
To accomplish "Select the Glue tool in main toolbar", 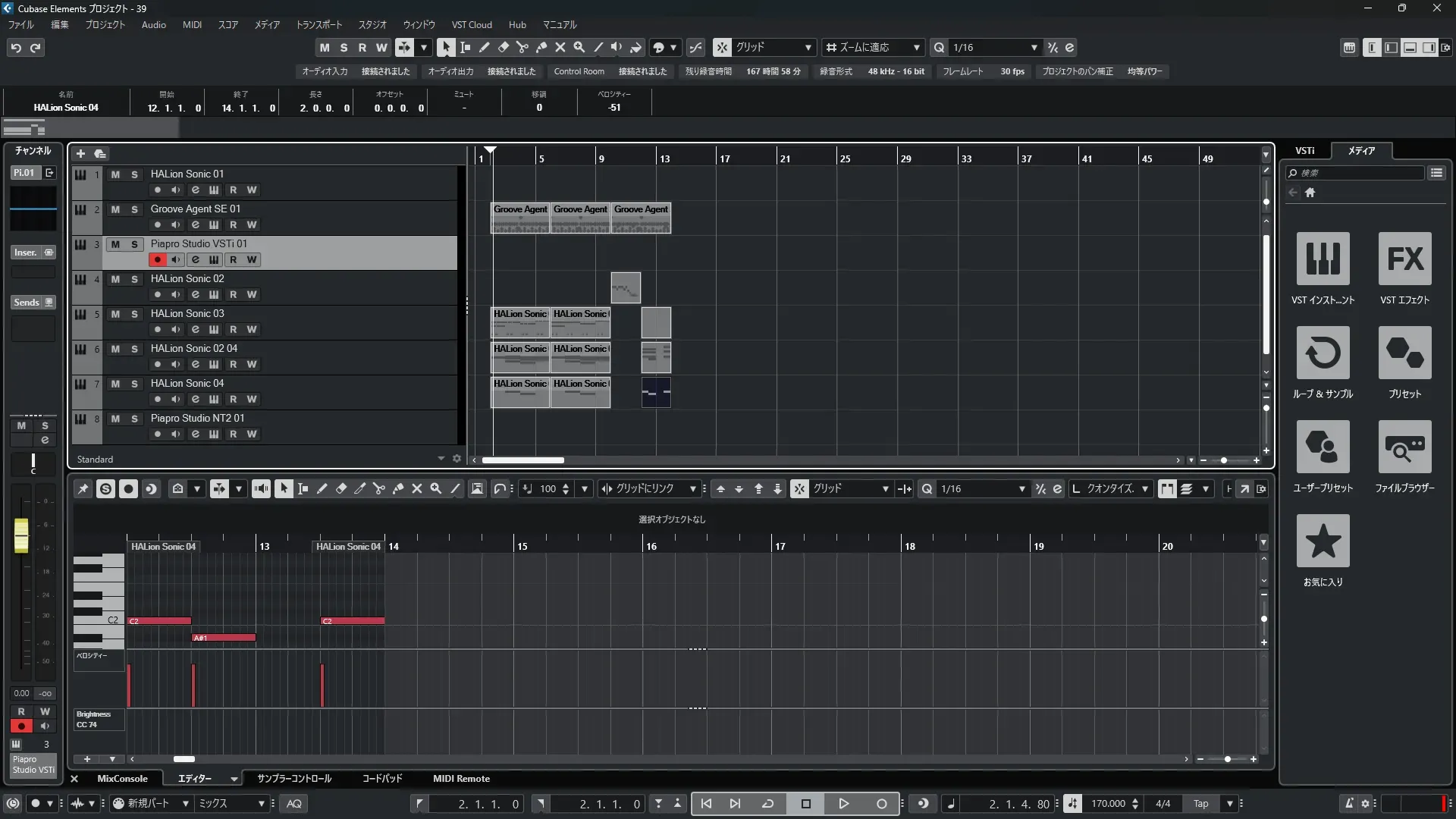I will (x=541, y=47).
